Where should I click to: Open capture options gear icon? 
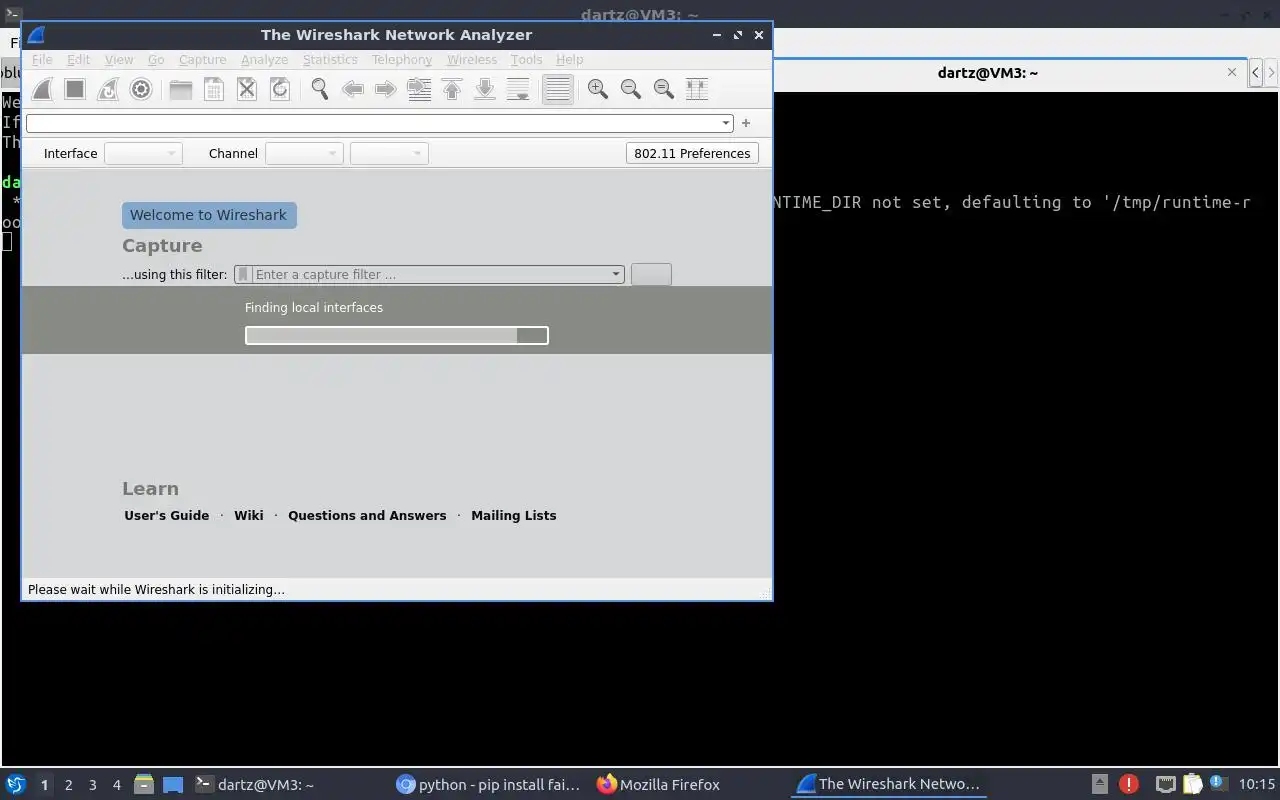141,89
